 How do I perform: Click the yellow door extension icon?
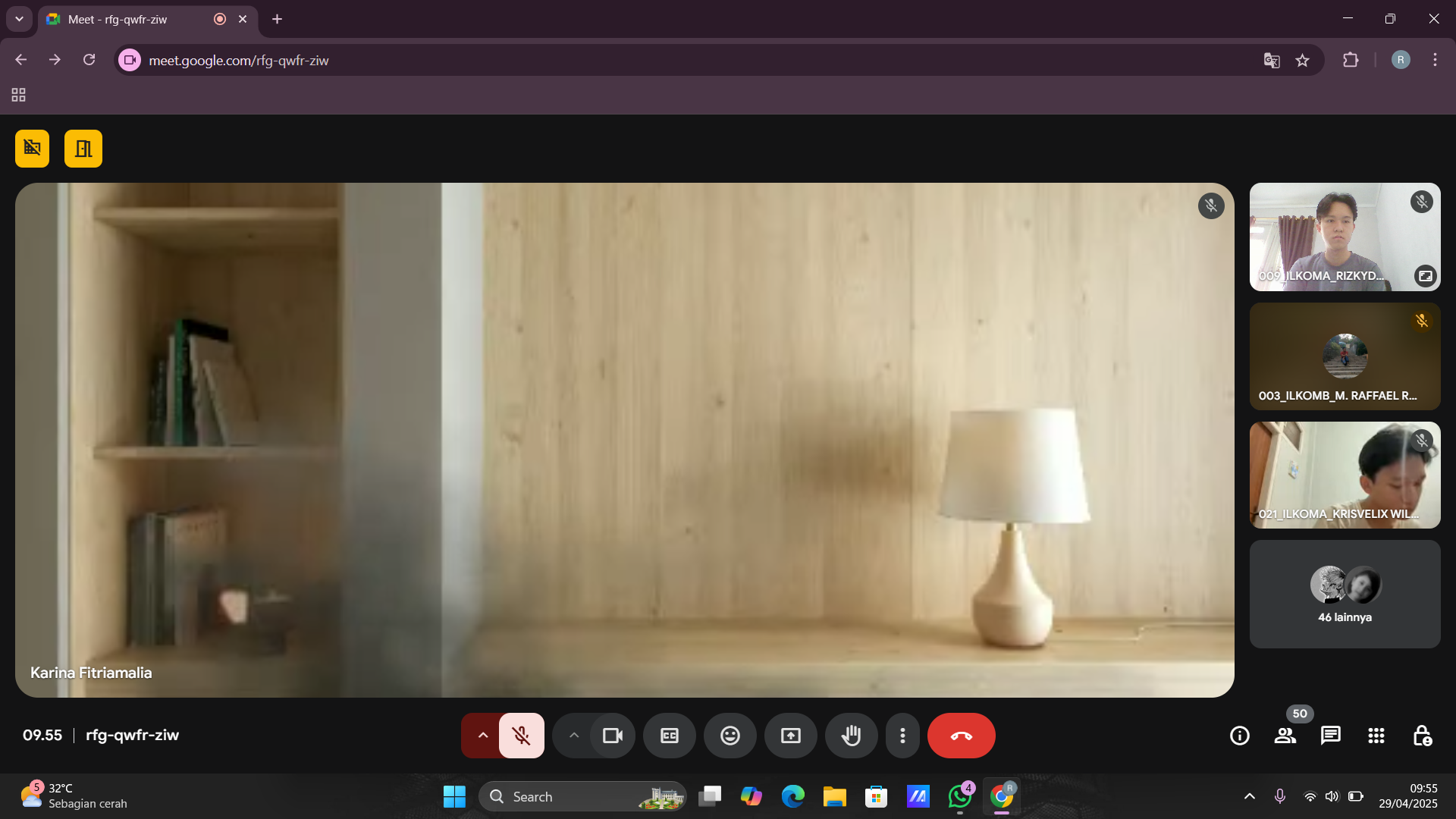tap(83, 149)
